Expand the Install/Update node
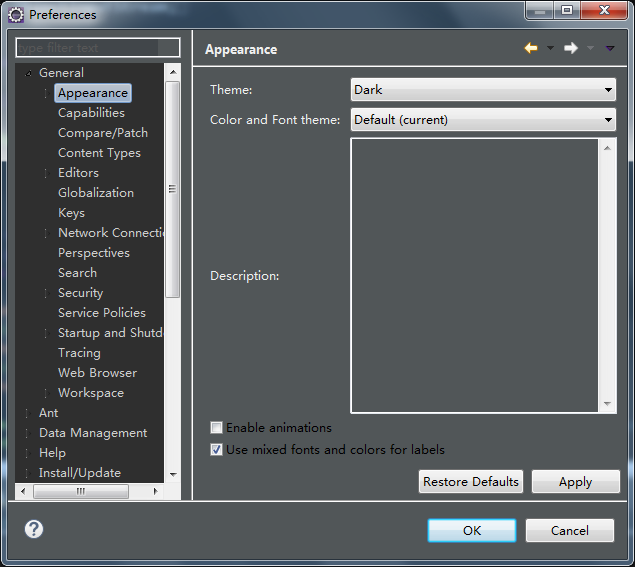The image size is (635, 567). point(28,473)
